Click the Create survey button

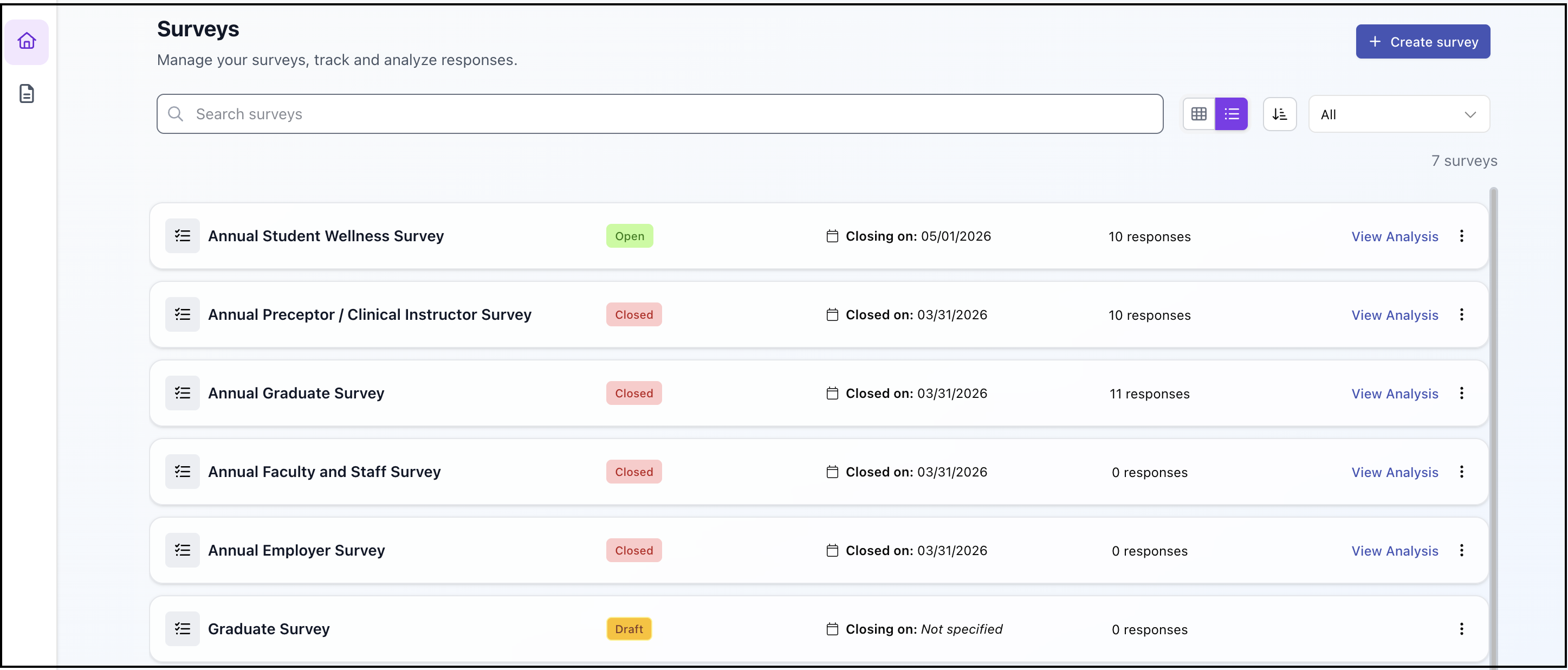point(1422,42)
